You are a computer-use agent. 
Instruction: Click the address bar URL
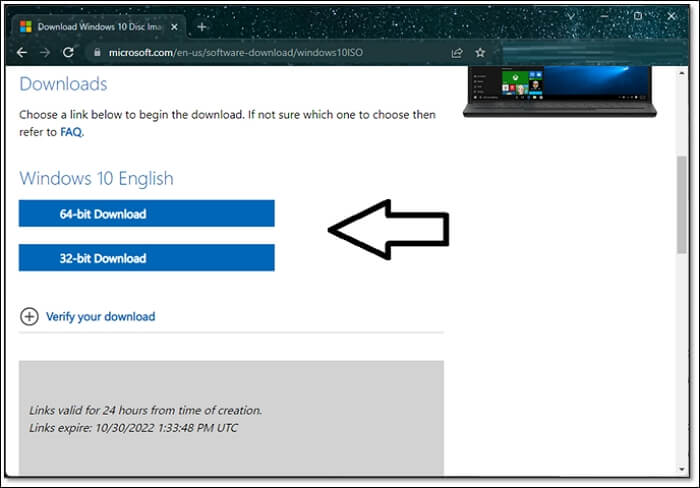click(x=236, y=53)
